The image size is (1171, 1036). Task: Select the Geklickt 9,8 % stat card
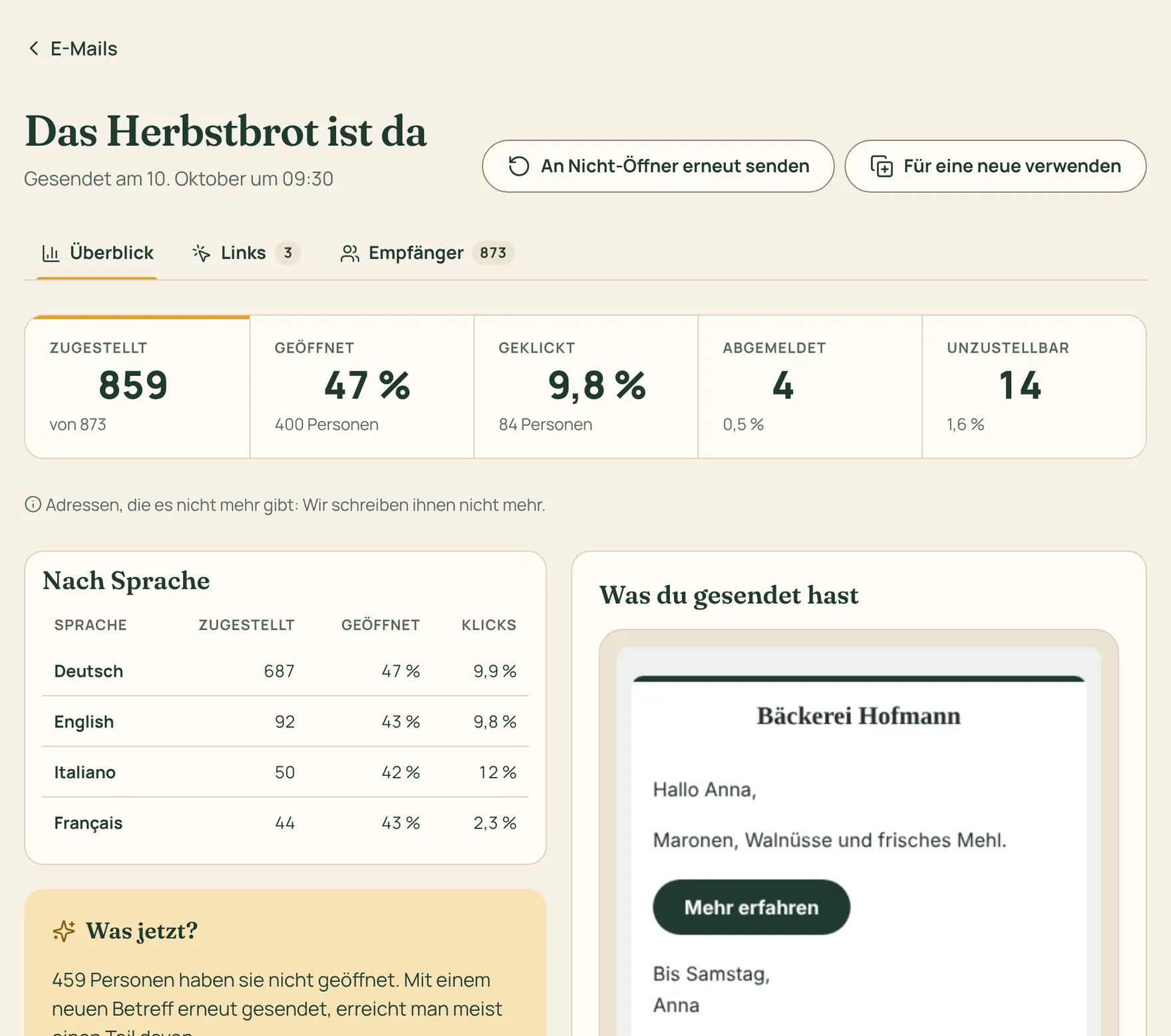click(x=586, y=387)
